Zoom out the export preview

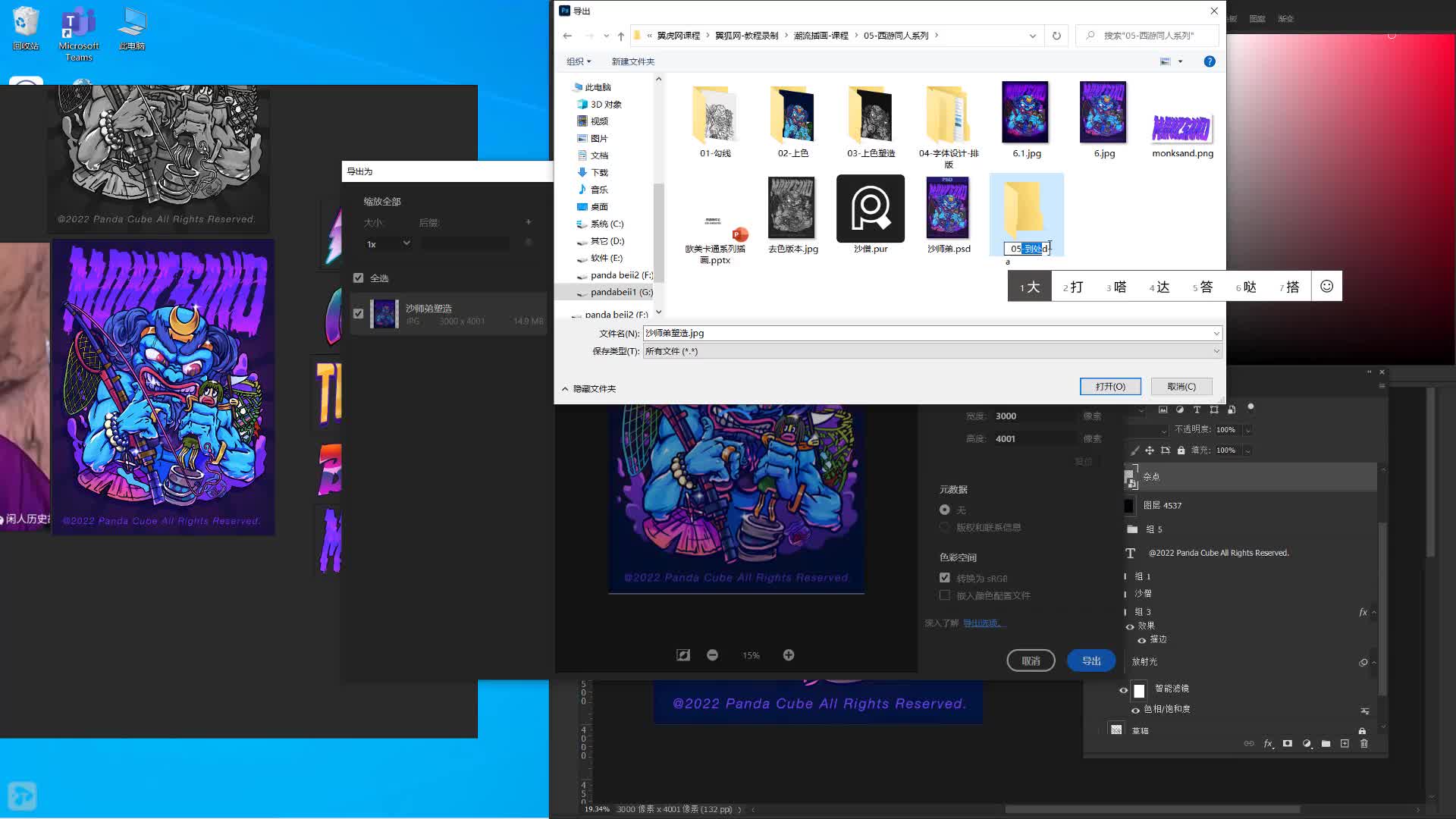712,655
